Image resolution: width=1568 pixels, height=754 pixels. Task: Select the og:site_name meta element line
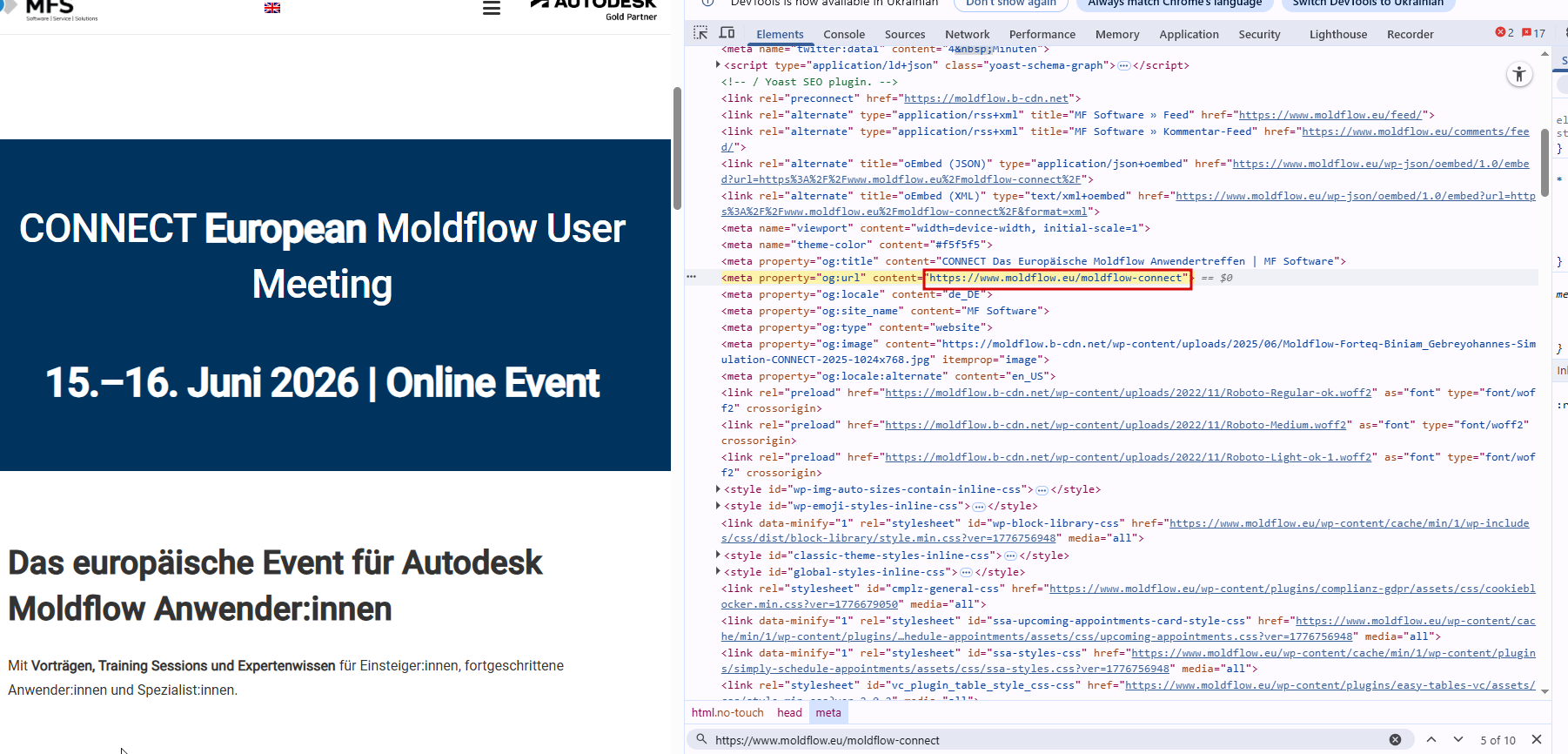885,311
